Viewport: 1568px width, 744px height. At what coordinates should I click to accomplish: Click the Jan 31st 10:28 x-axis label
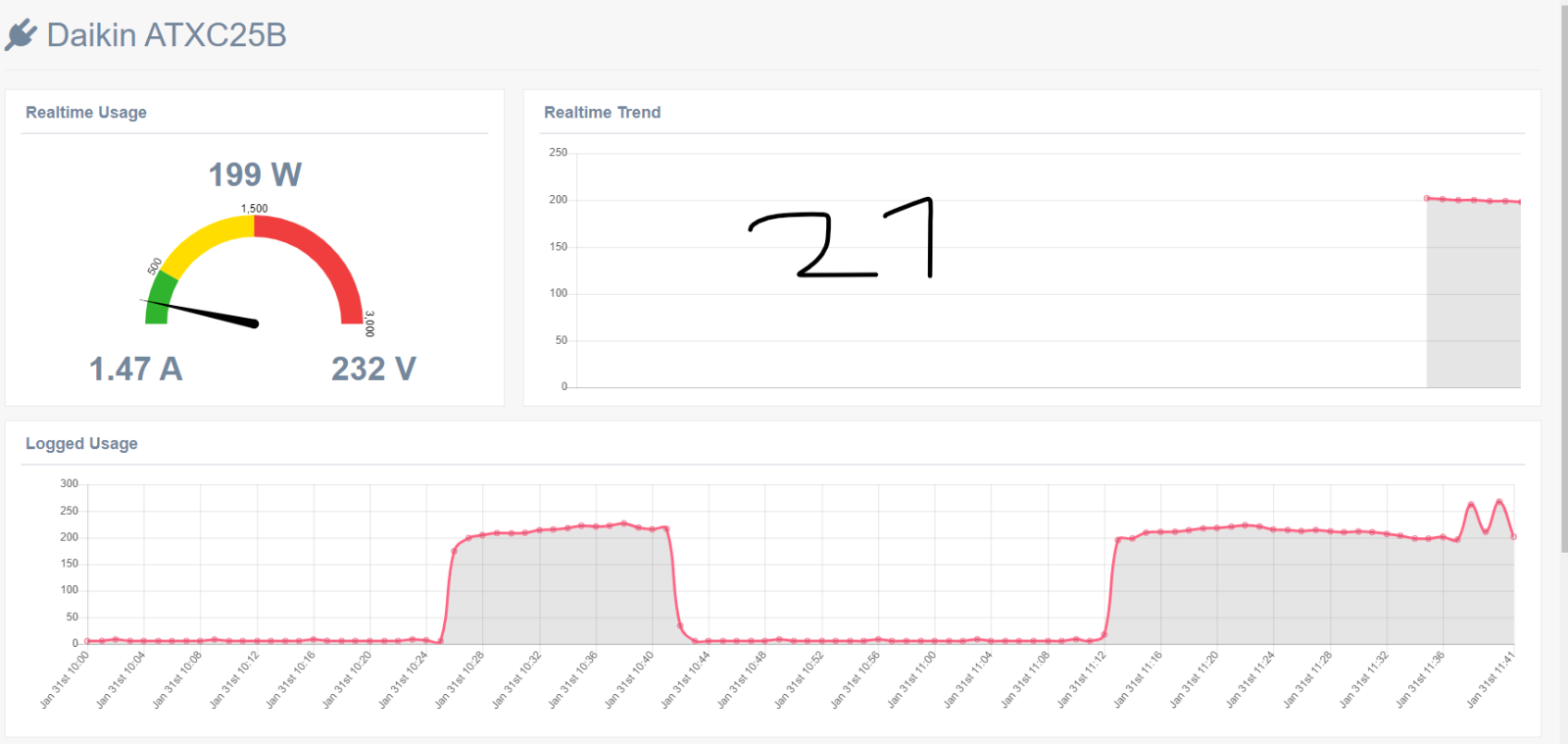[460, 679]
